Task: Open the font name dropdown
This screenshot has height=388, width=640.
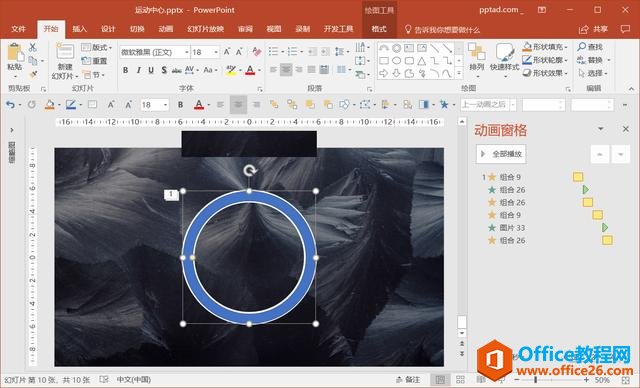Action: [187, 52]
